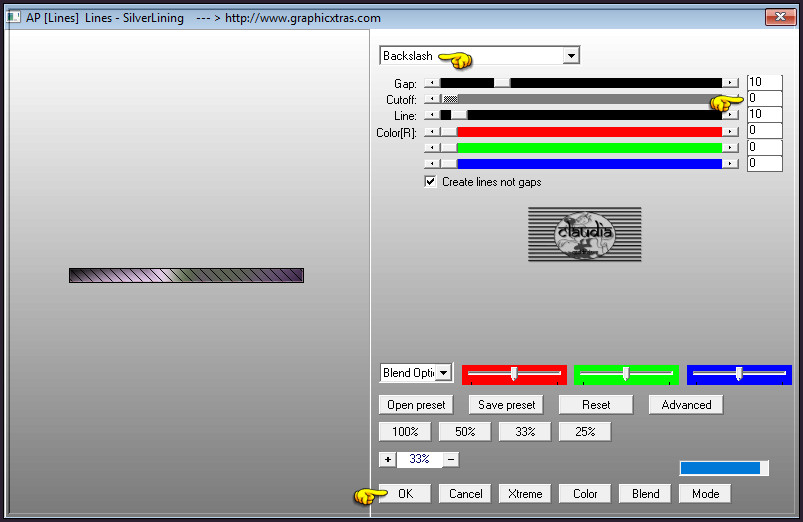
Task: Set preview zoom to 100%
Action: [x=405, y=431]
